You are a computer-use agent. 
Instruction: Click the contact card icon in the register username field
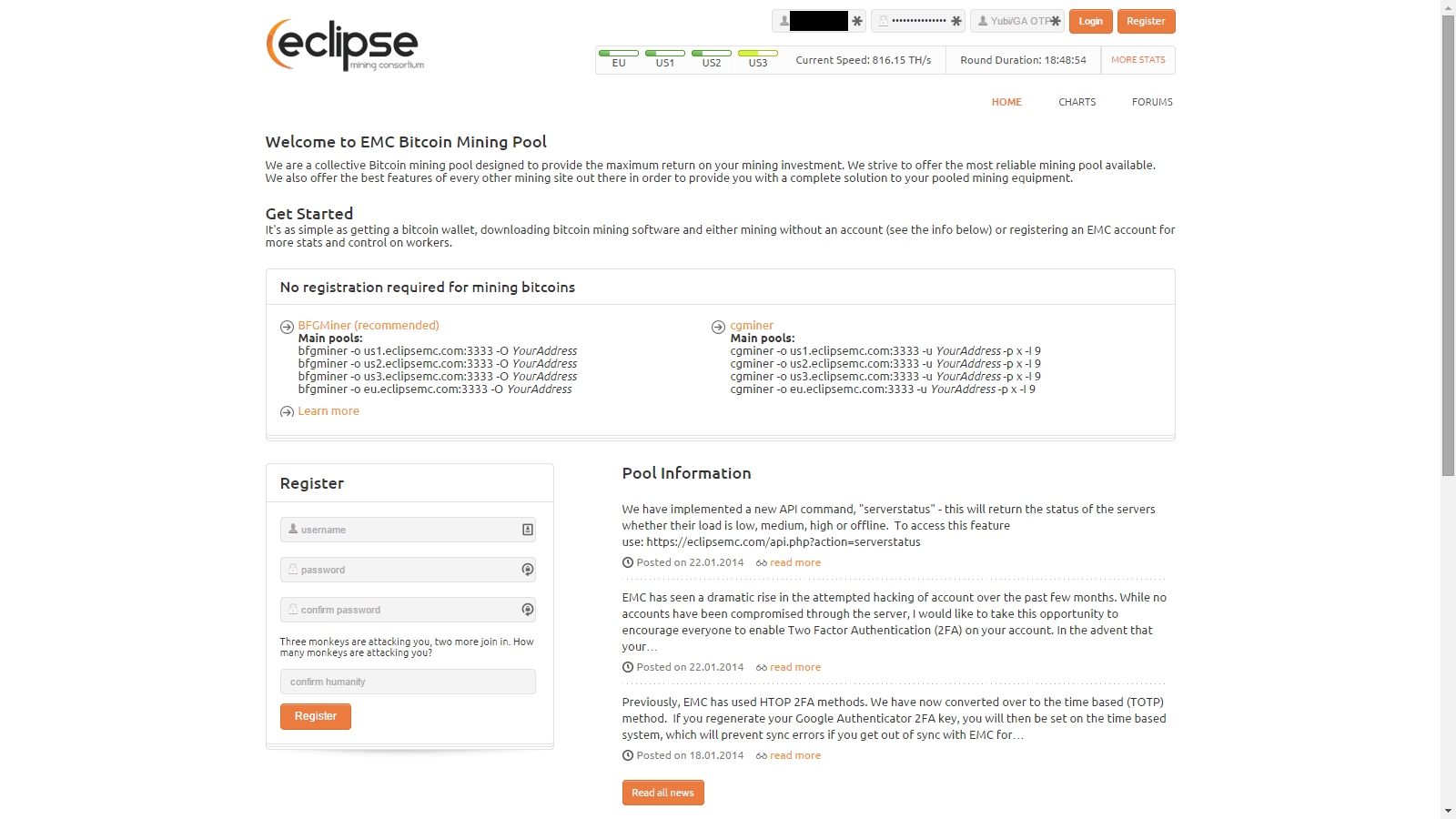527,530
